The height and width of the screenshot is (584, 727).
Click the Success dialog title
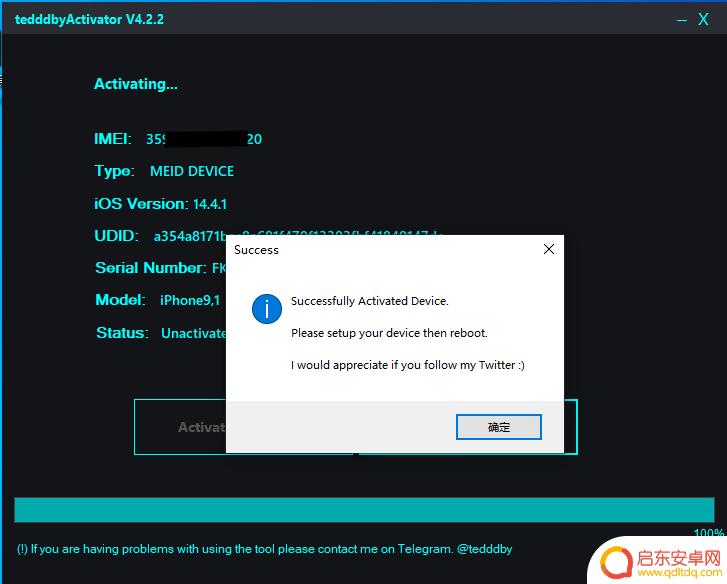point(256,250)
